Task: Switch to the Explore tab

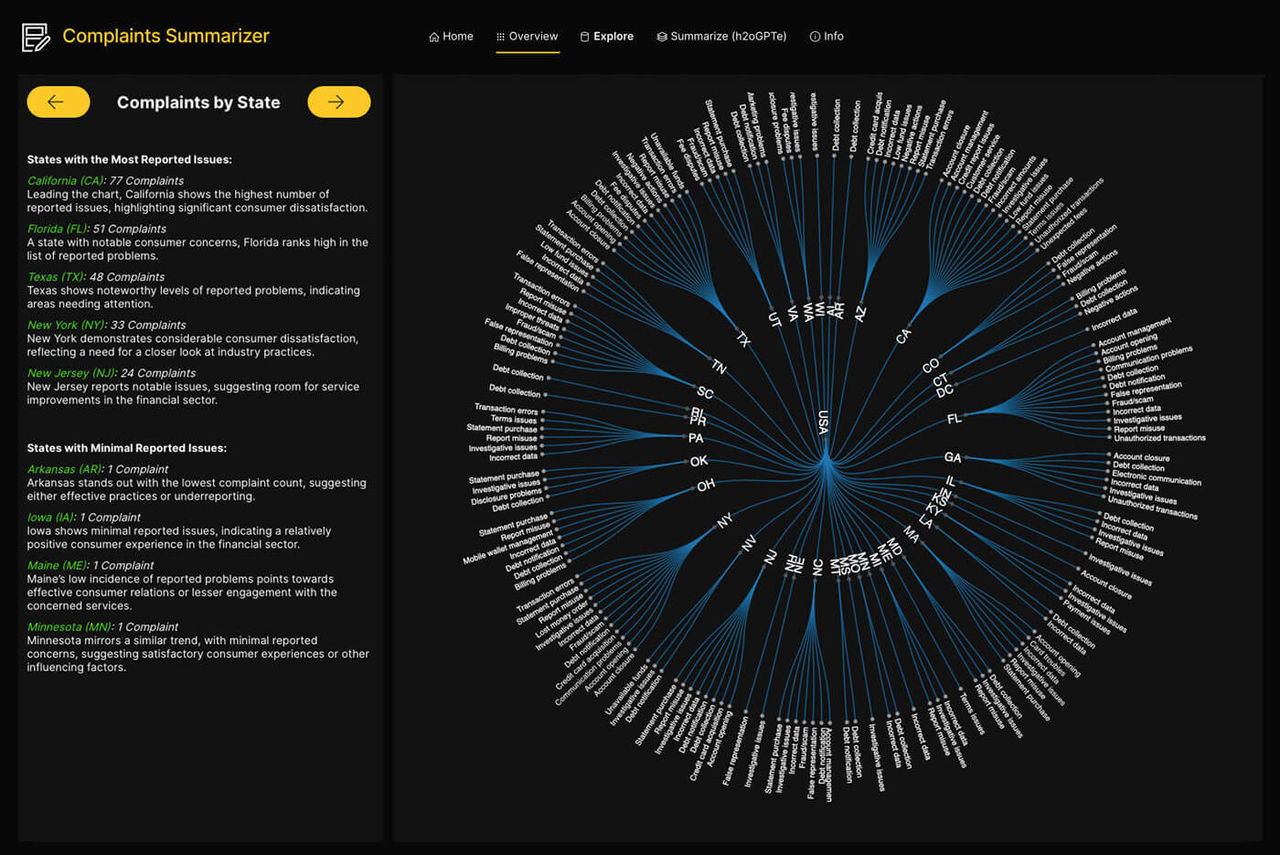Action: (607, 36)
